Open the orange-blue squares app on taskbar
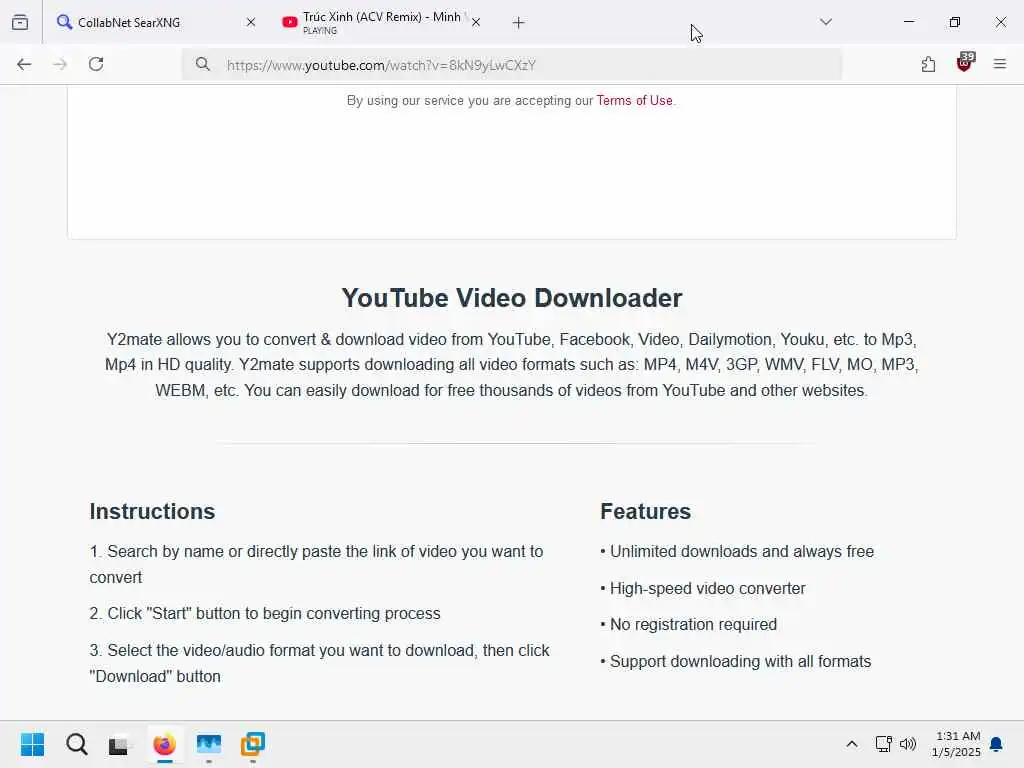 [x=253, y=744]
